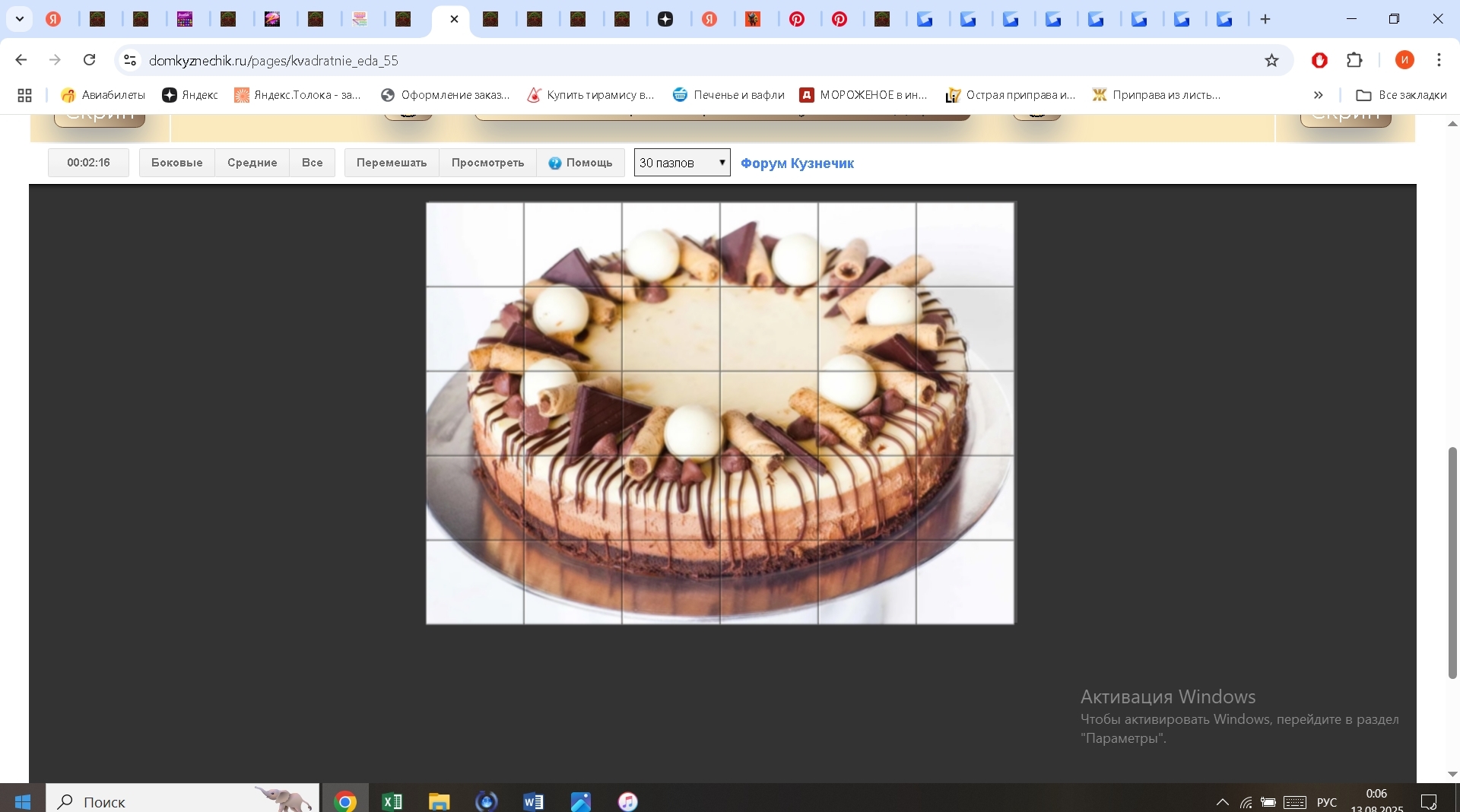Open the battery status tray icon
This screenshot has height=812, width=1460.
click(1268, 802)
